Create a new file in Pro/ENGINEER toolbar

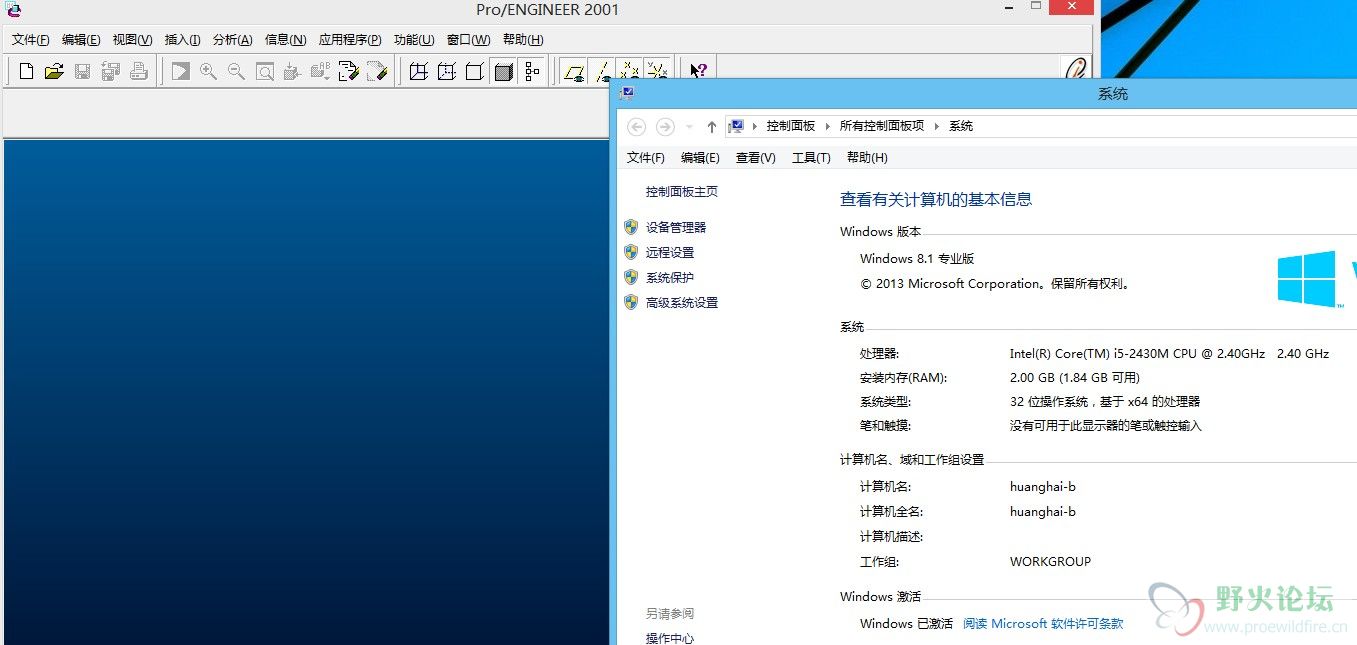click(27, 71)
